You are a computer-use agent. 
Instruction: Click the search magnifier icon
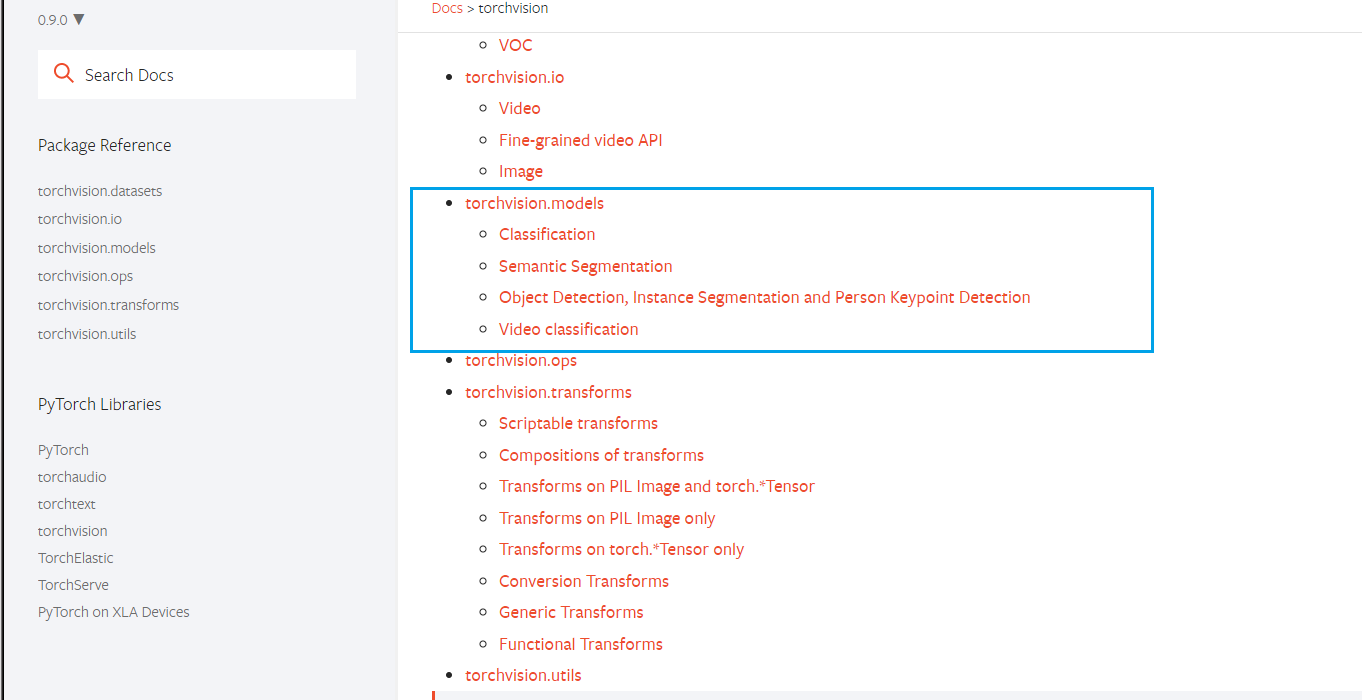pyautogui.click(x=64, y=74)
